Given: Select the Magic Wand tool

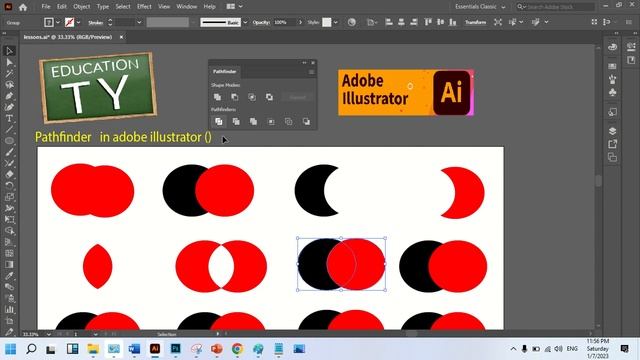Looking at the screenshot, I should (x=9, y=73).
